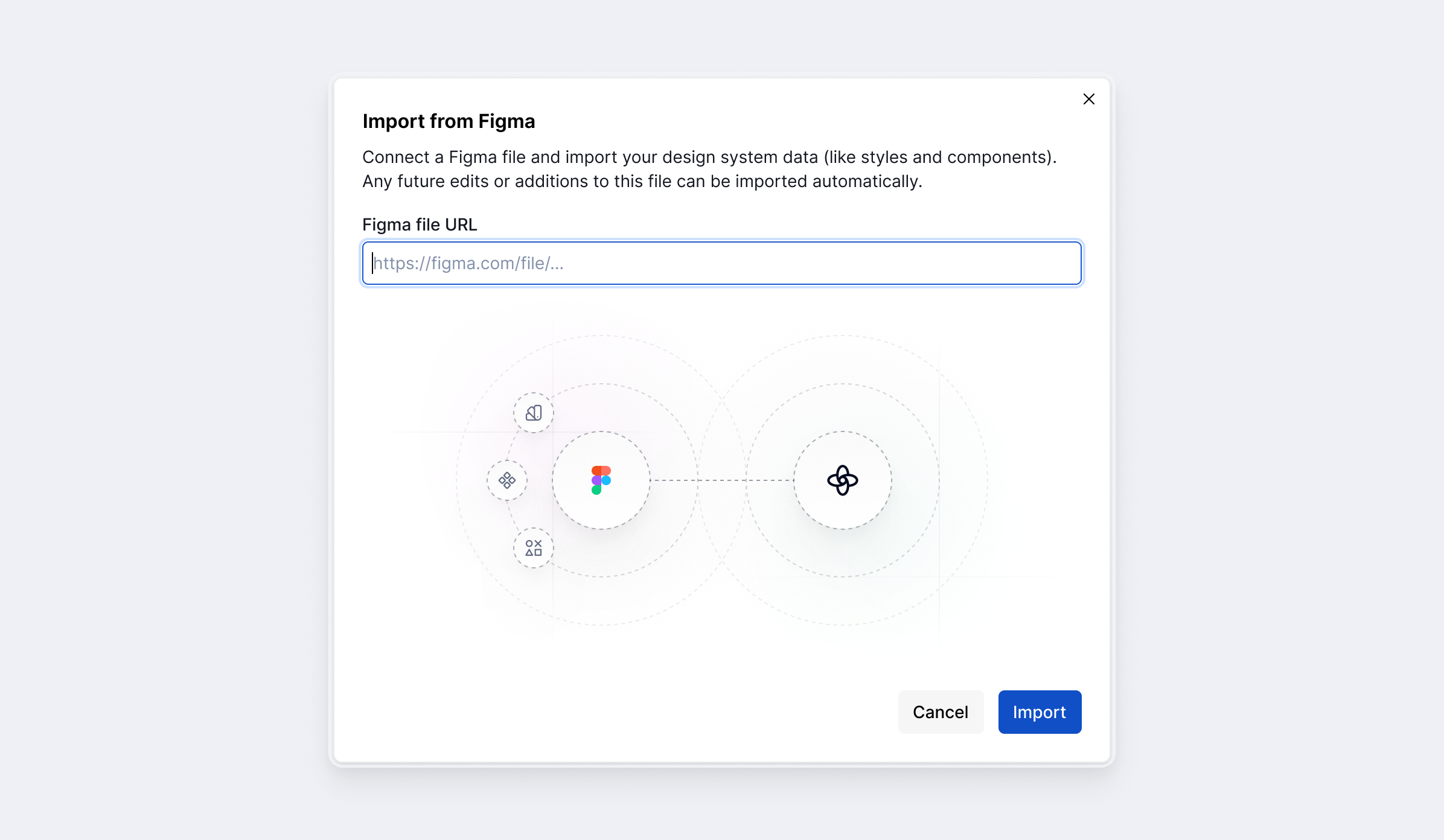Click the shapes icon with circle and triangle
Image resolution: width=1444 pixels, height=840 pixels.
coord(534,548)
